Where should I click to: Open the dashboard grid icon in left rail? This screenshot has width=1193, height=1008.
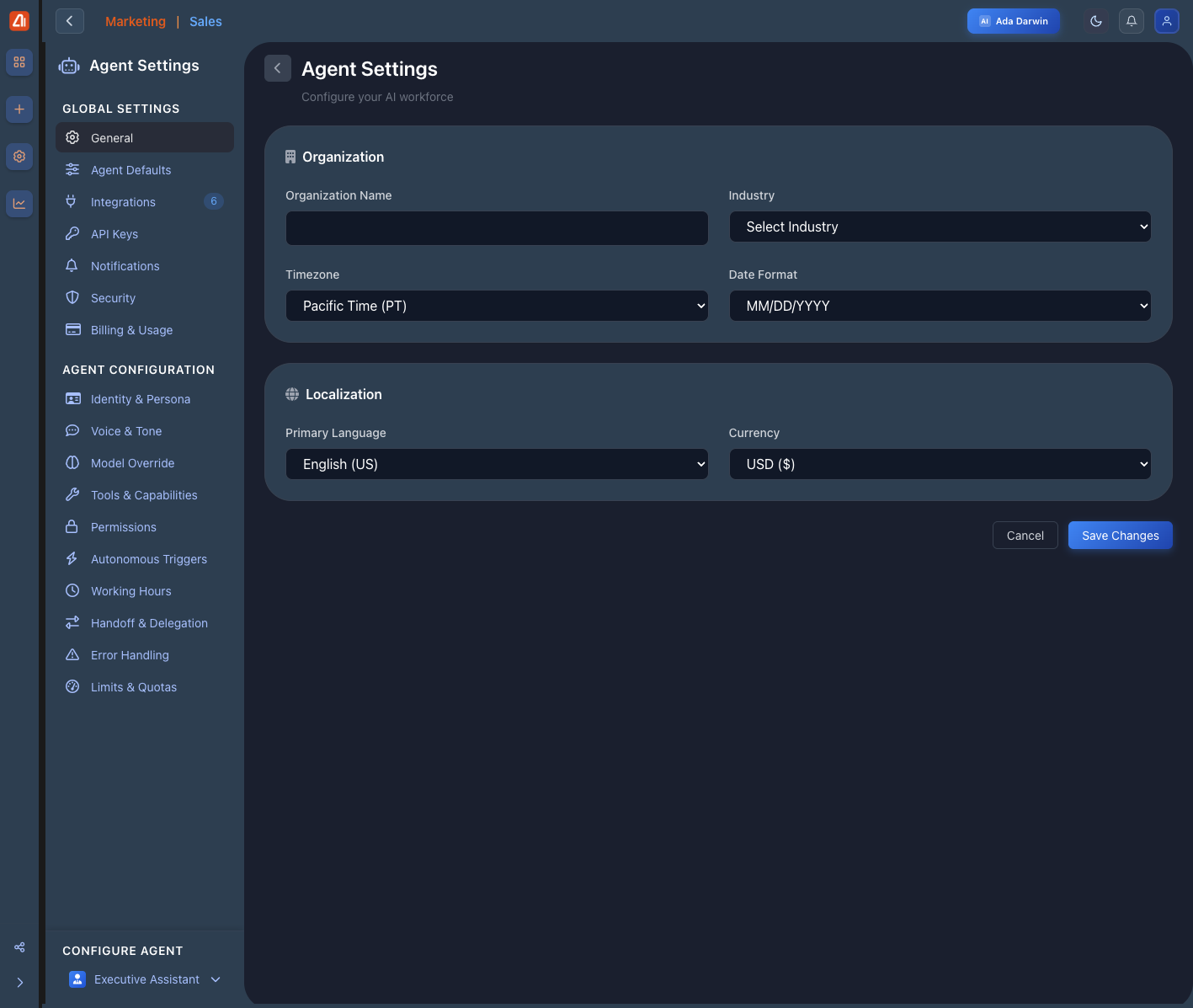tap(19, 62)
